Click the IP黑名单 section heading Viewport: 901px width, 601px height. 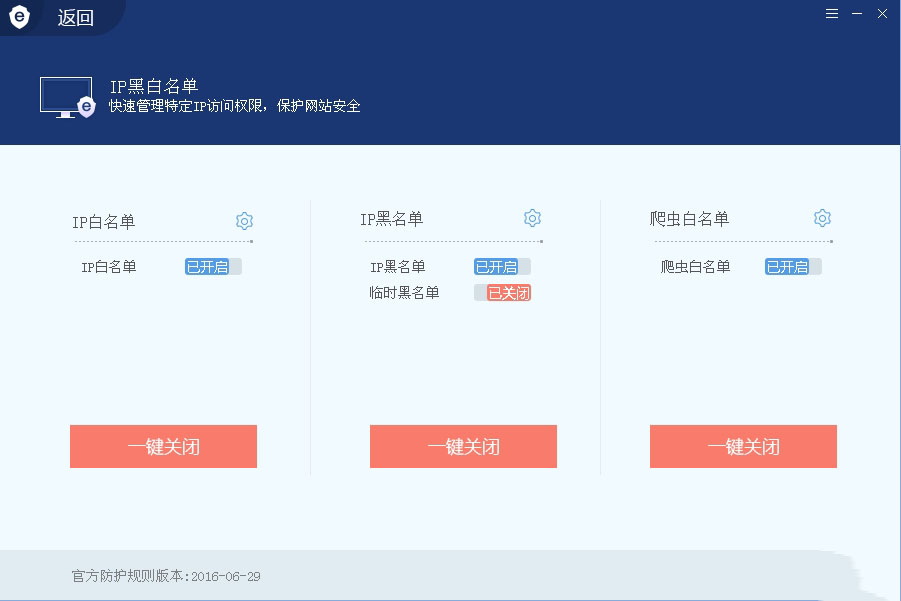tap(391, 219)
